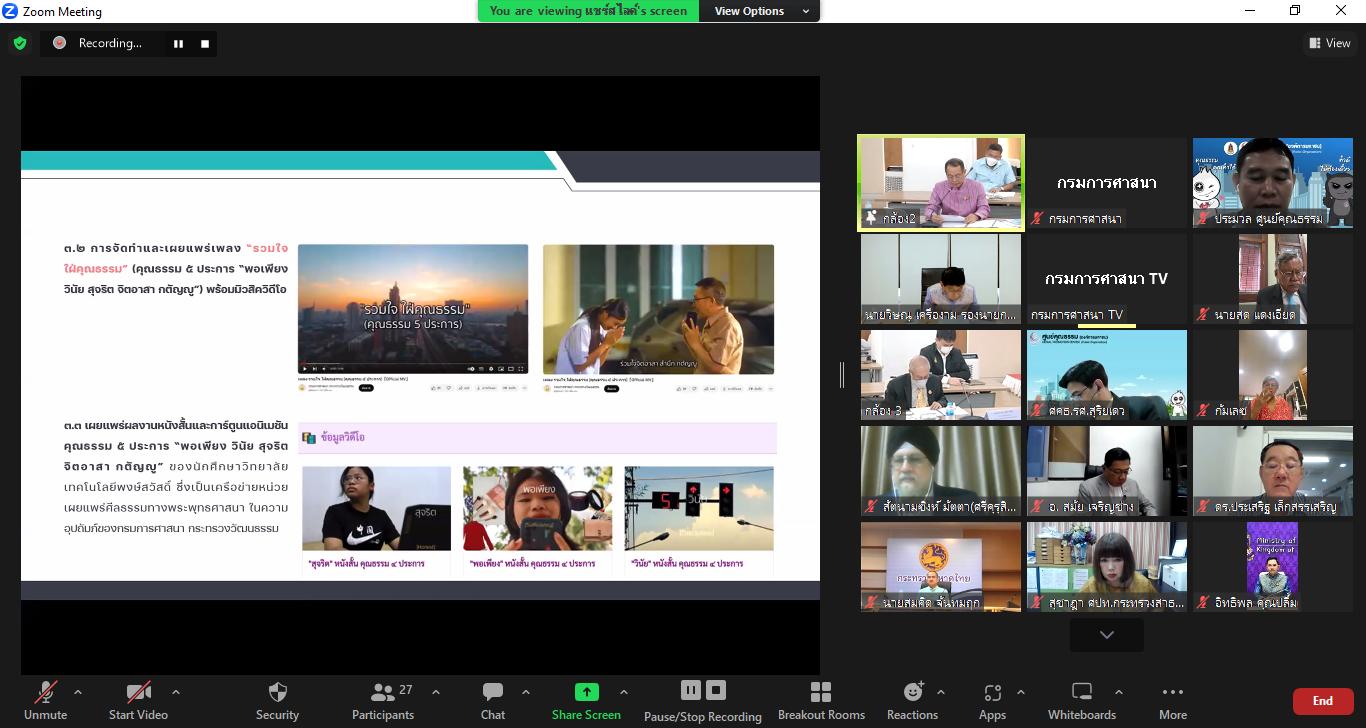Click the red Recording status dot

tap(59, 43)
